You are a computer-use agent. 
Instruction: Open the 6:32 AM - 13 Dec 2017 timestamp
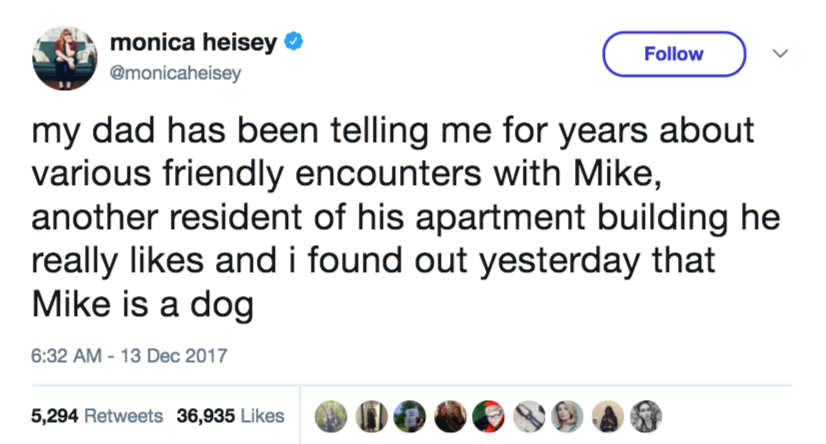[129, 355]
